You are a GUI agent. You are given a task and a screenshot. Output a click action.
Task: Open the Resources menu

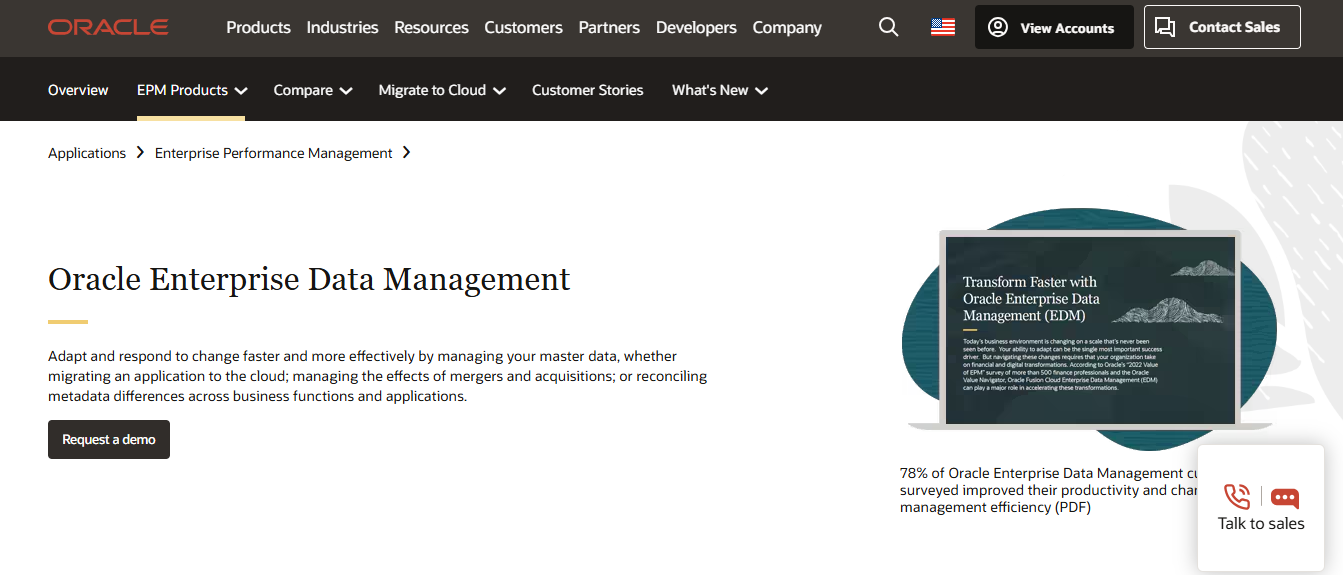pos(431,27)
